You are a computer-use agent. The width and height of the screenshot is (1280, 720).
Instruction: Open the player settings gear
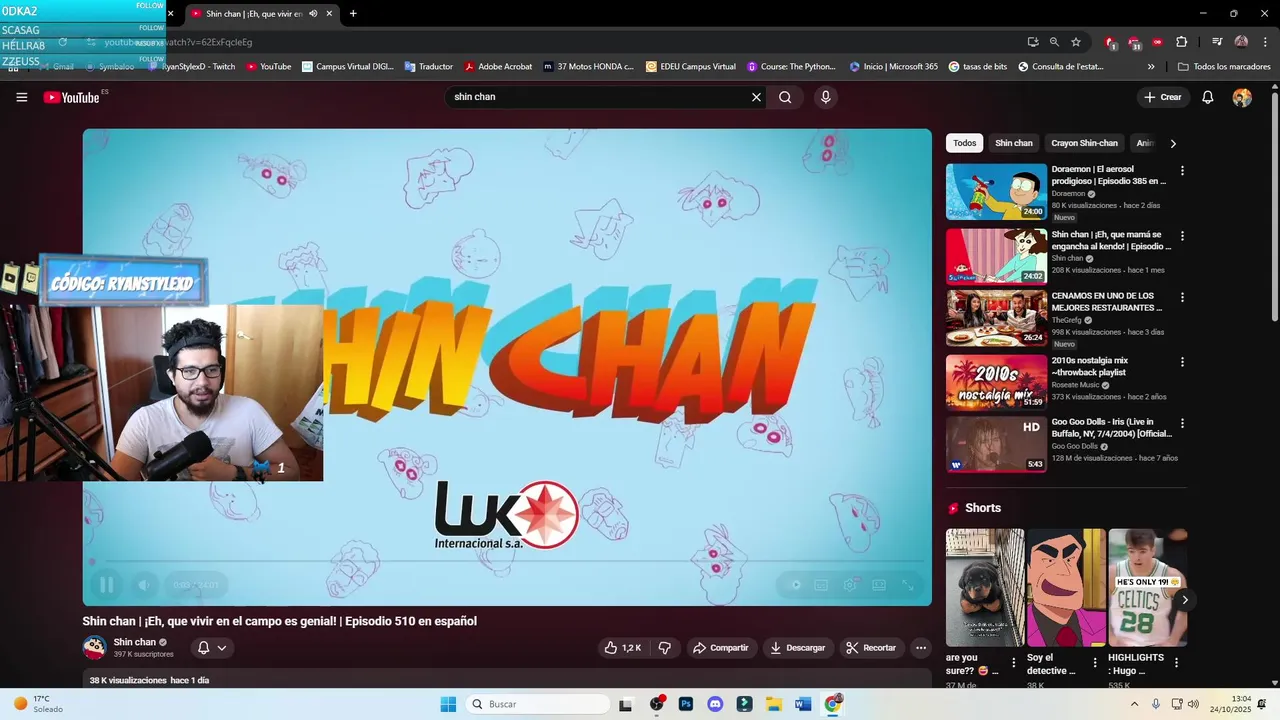click(x=850, y=585)
